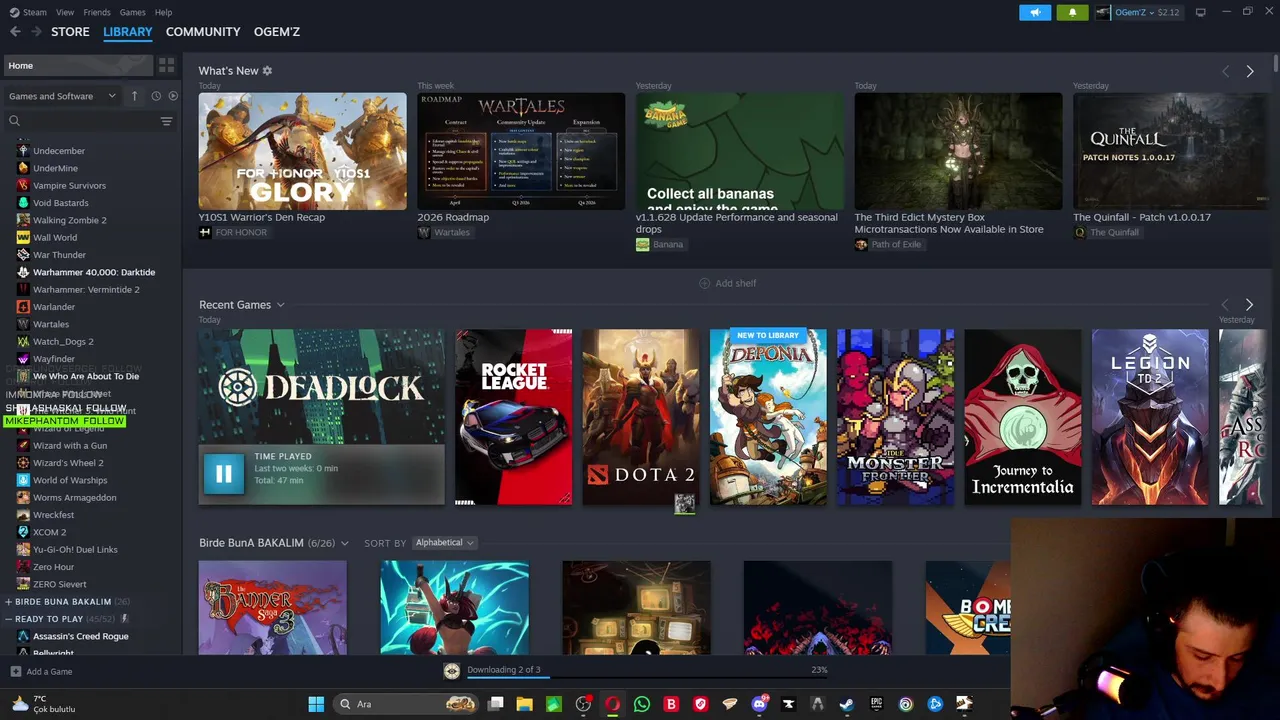Screen dimensions: 1280x720
Task: Go forward with the navigation arrow
Action: point(36,32)
